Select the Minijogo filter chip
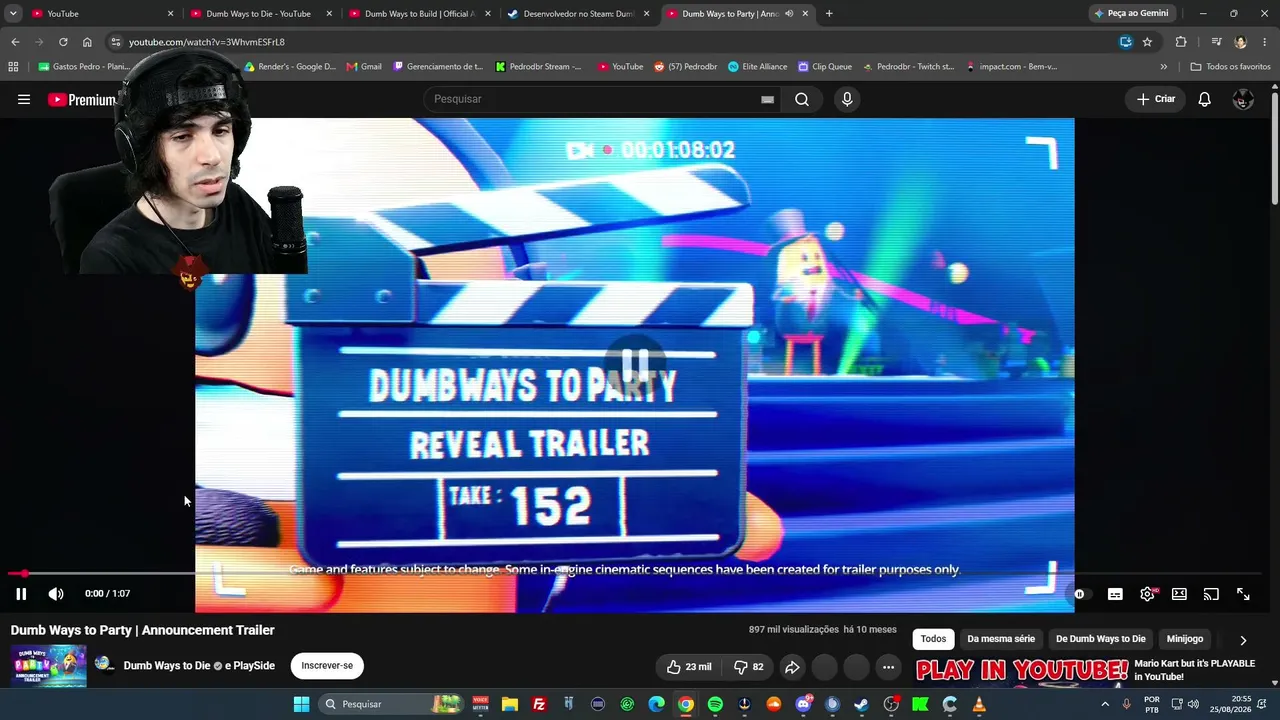This screenshot has height=720, width=1280. 1185,639
